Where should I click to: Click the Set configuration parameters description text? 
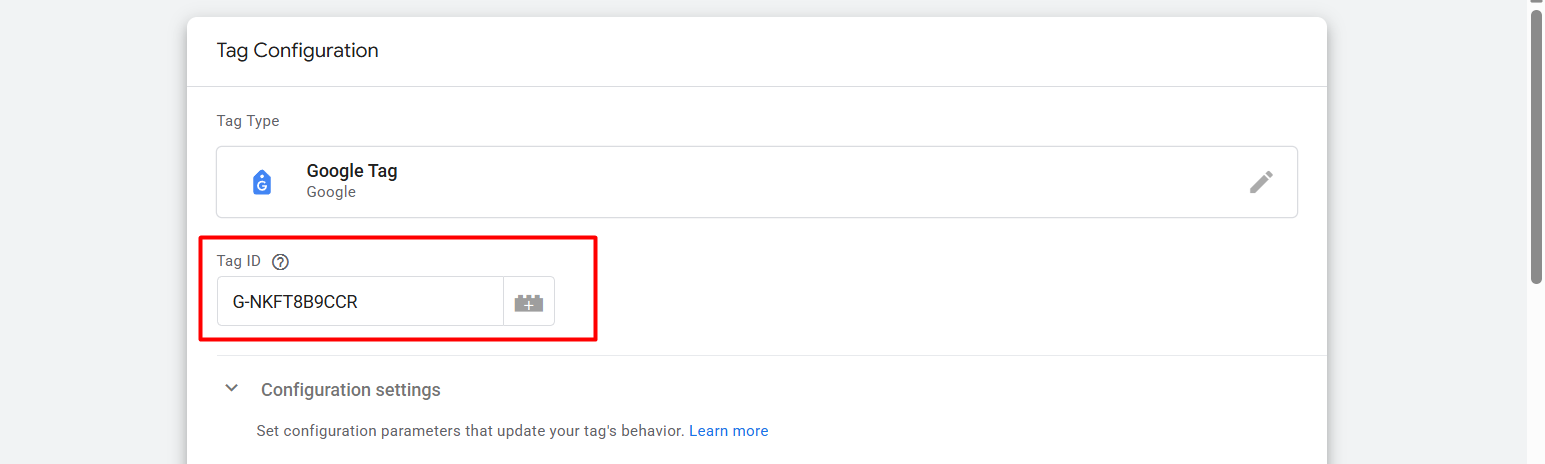click(x=470, y=431)
